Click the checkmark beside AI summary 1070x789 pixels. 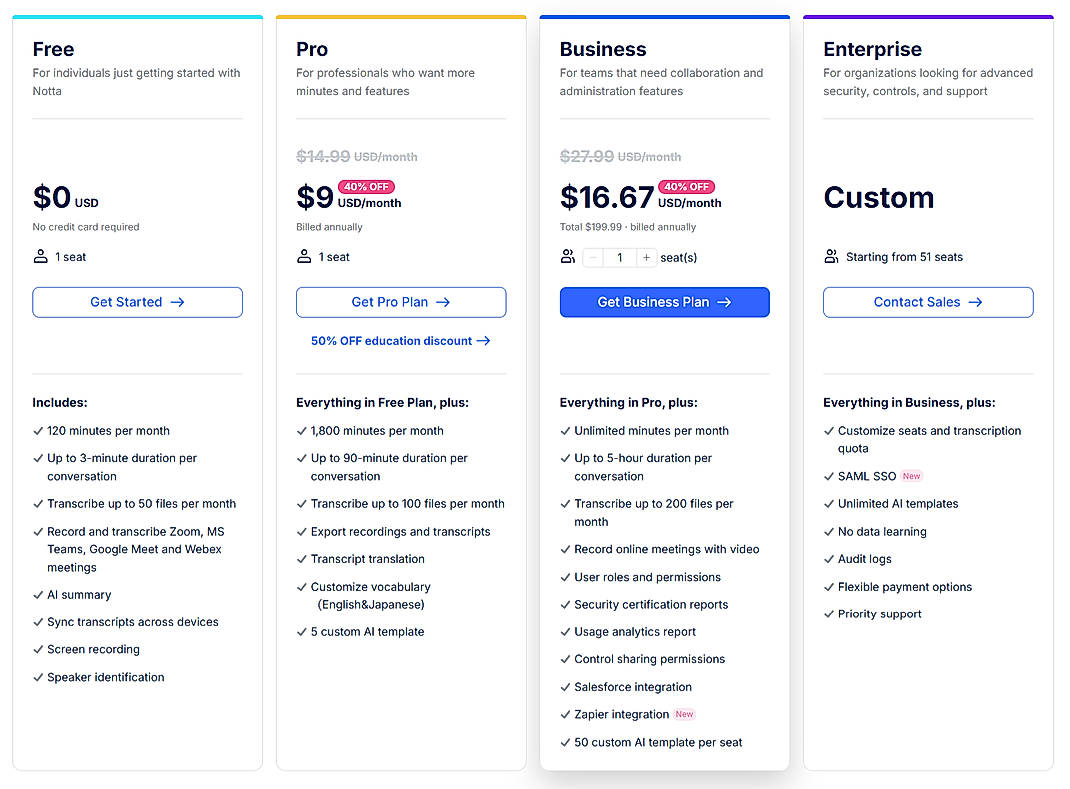tap(37, 594)
